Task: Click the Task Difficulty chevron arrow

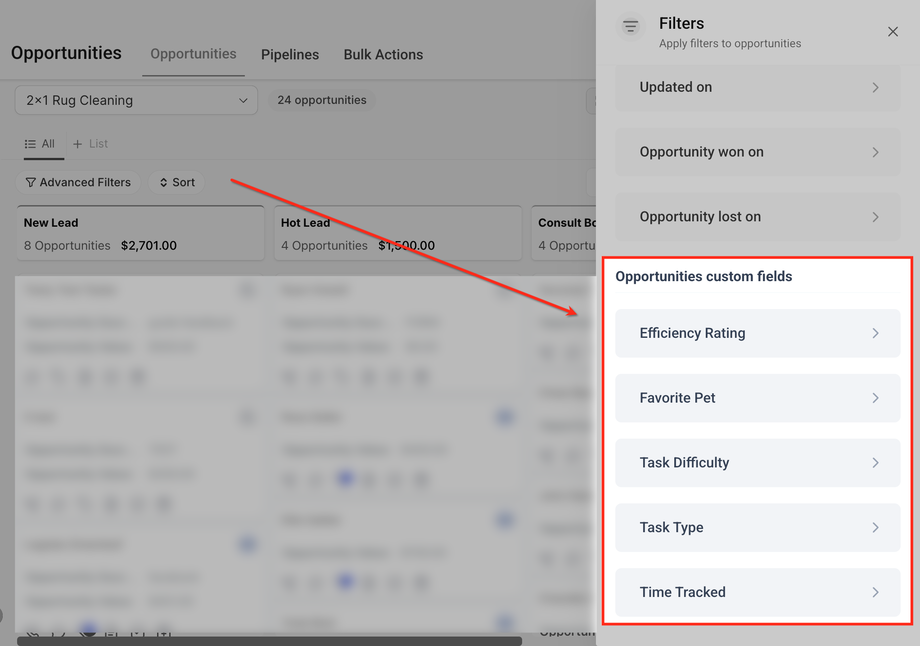Action: [875, 463]
